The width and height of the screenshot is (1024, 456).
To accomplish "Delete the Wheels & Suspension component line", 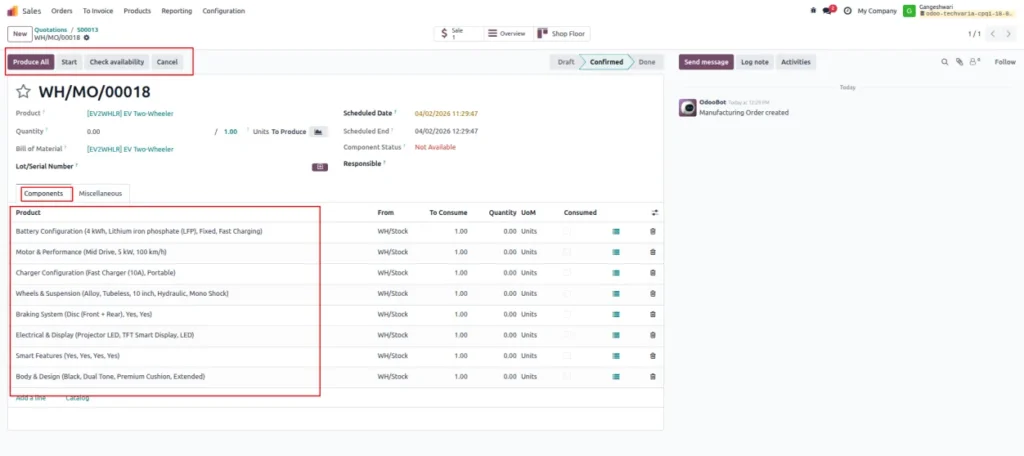I will (652, 293).
